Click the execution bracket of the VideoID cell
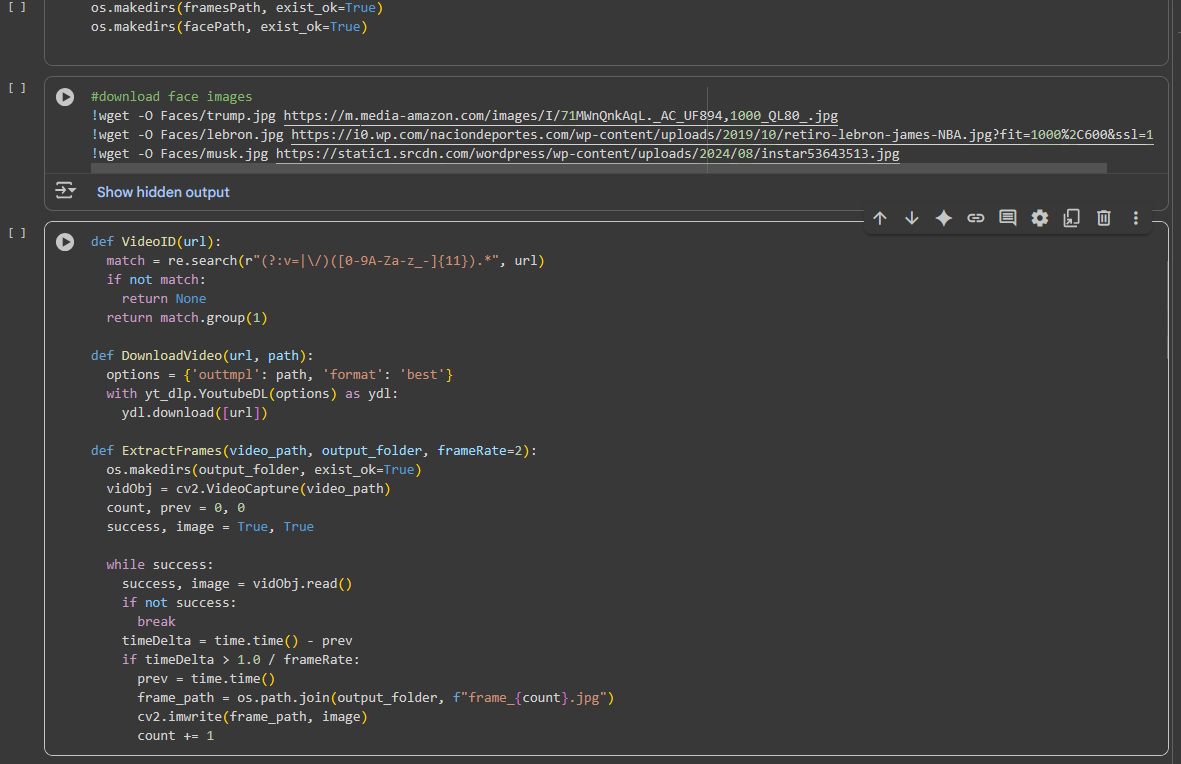Screen dimensions: 1181x764 (17, 233)
